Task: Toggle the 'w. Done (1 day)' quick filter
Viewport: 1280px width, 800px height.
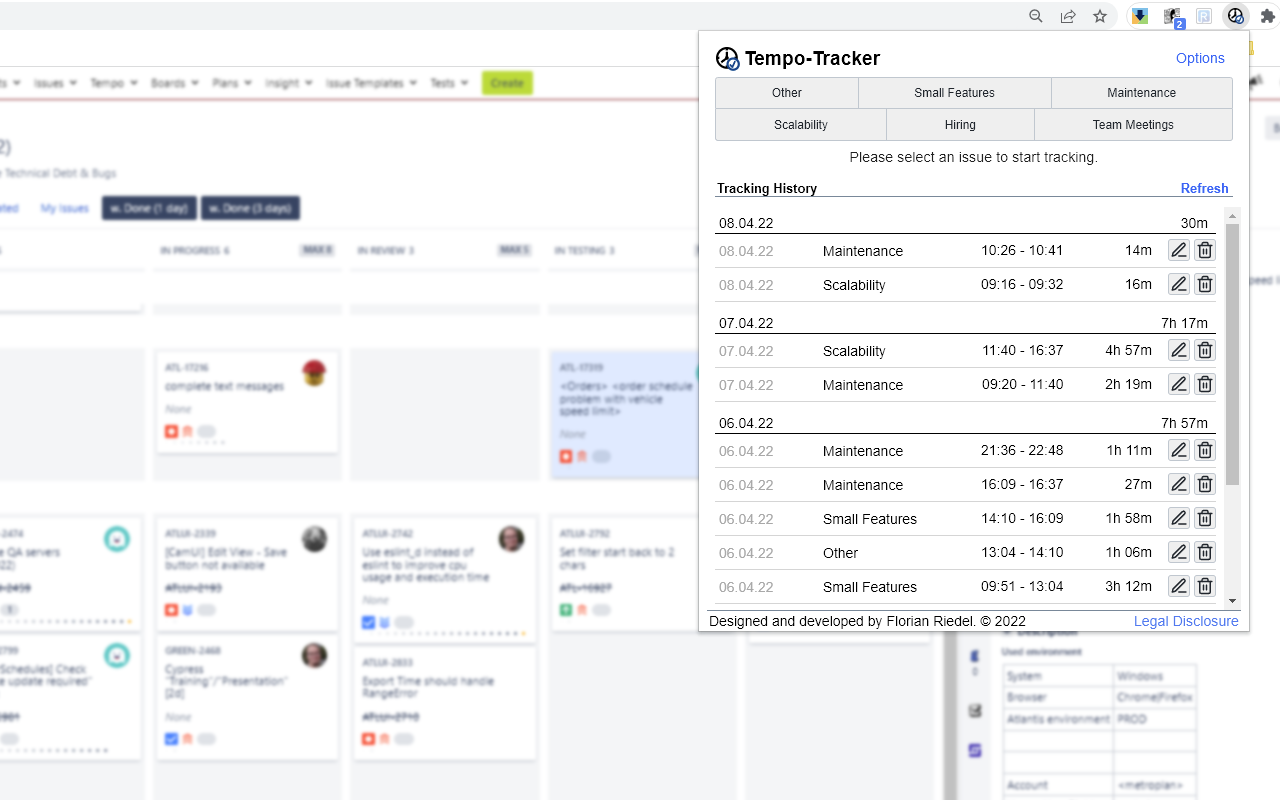Action: pos(149,208)
